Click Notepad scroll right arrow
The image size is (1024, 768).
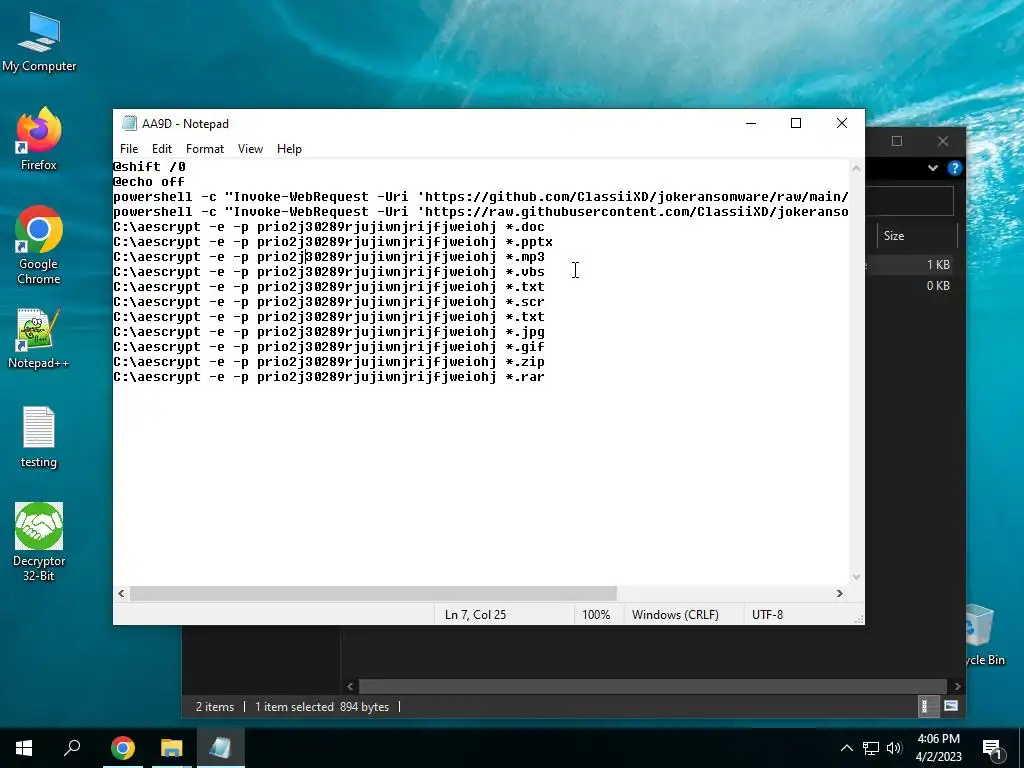pos(840,593)
